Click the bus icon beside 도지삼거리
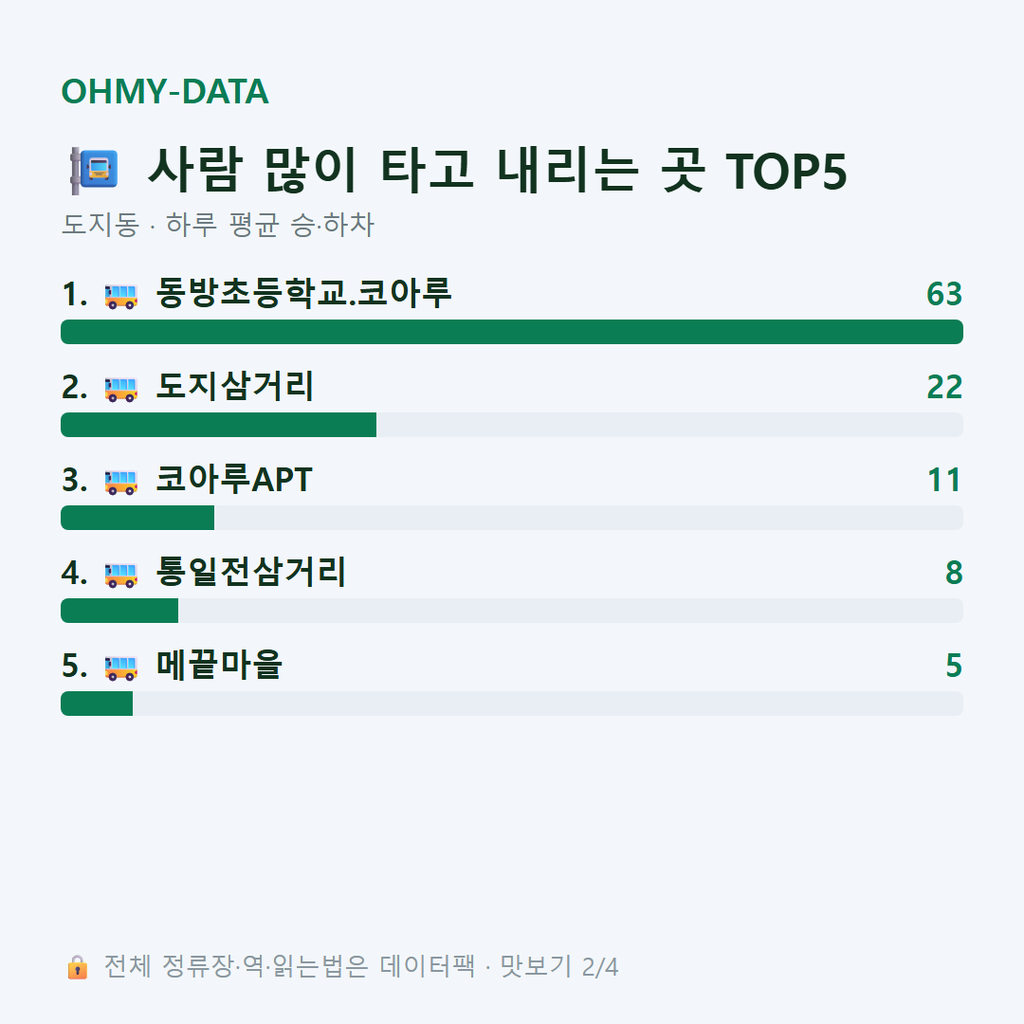 (121, 389)
